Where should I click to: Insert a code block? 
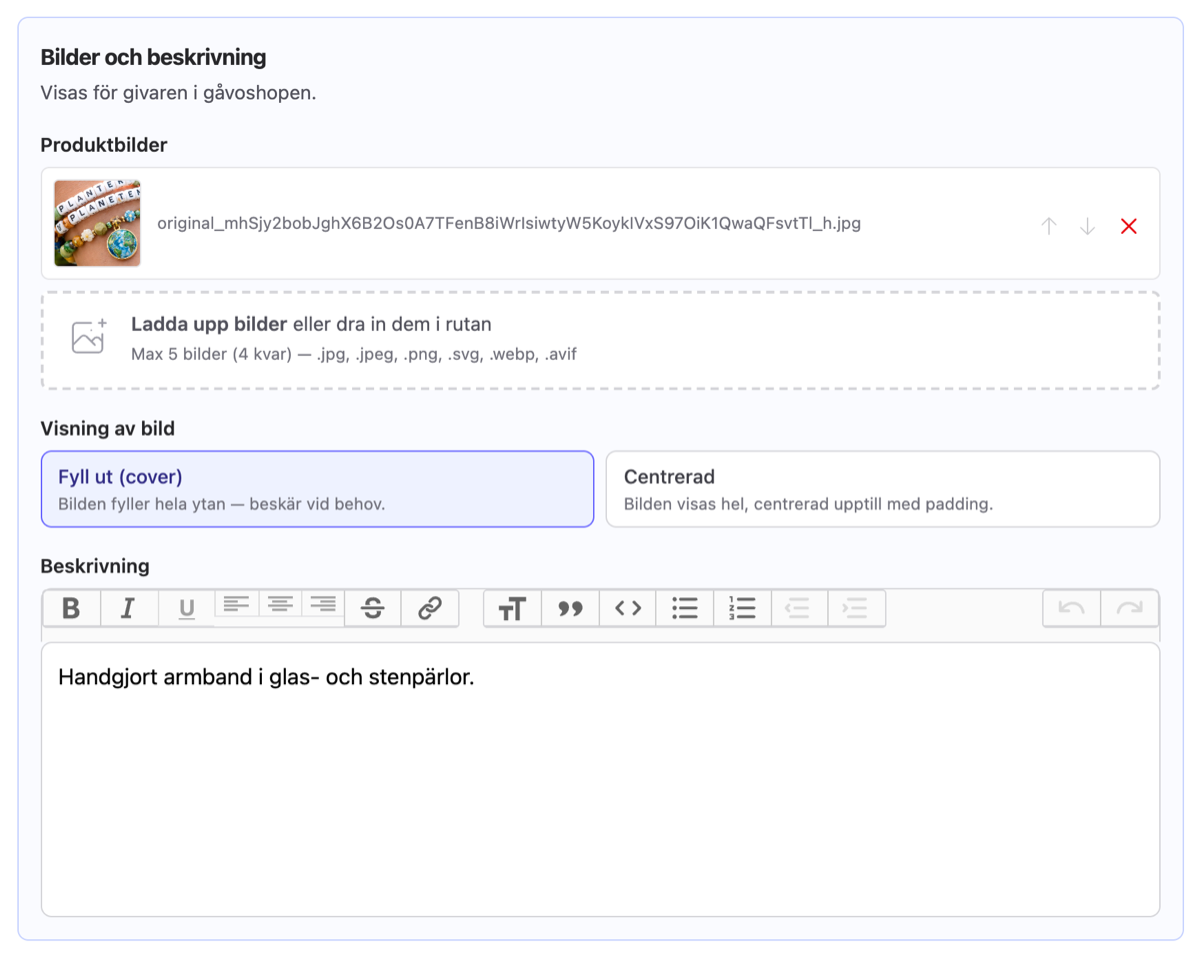[628, 608]
